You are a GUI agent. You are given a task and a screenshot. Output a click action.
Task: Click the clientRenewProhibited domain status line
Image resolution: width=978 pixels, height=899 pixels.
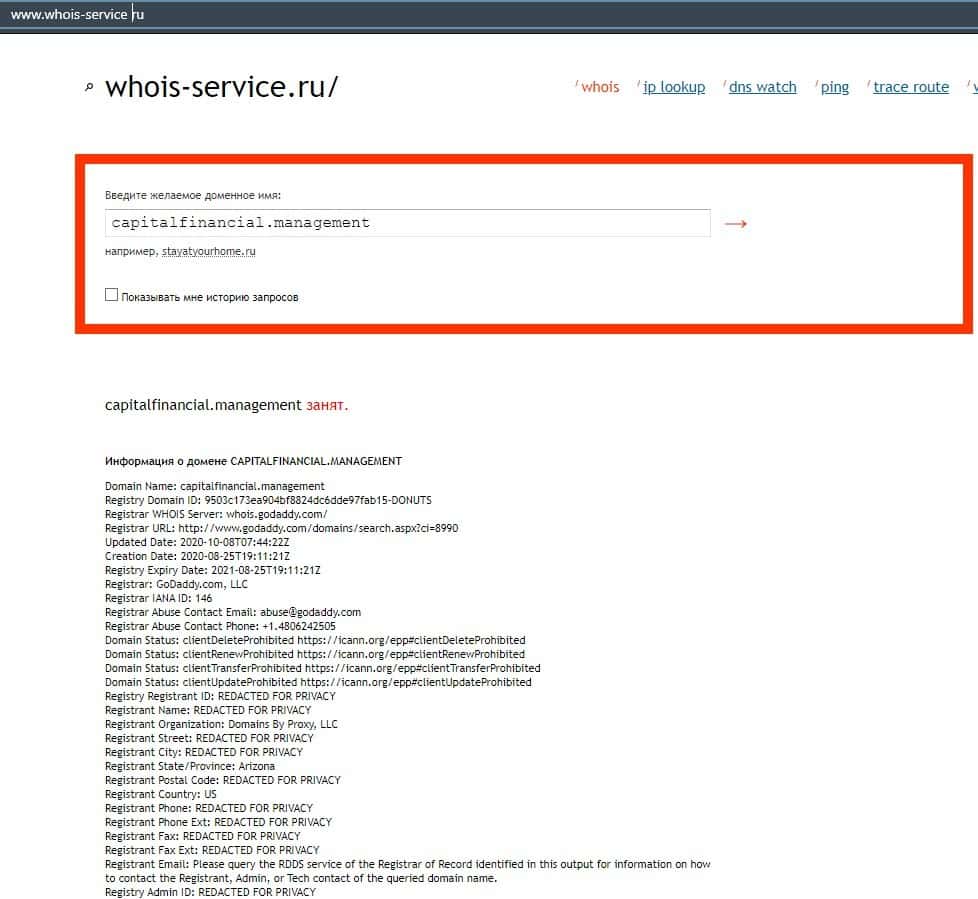pos(315,654)
